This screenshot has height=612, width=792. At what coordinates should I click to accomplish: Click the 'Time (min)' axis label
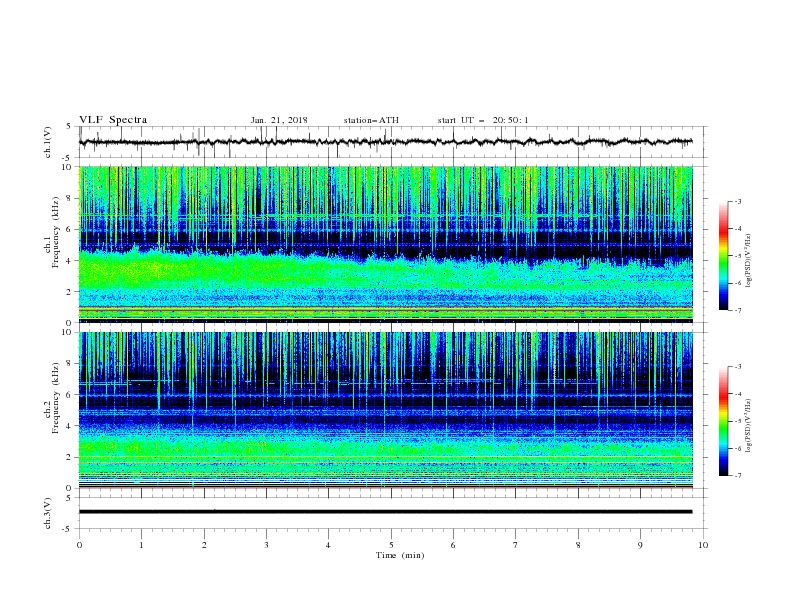click(400, 555)
